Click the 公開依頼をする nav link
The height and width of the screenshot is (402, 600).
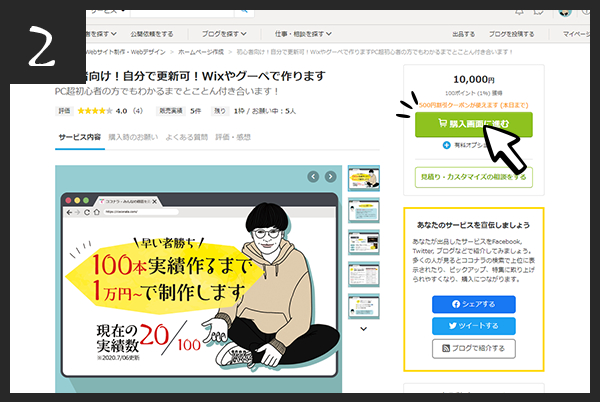pyautogui.click(x=152, y=34)
